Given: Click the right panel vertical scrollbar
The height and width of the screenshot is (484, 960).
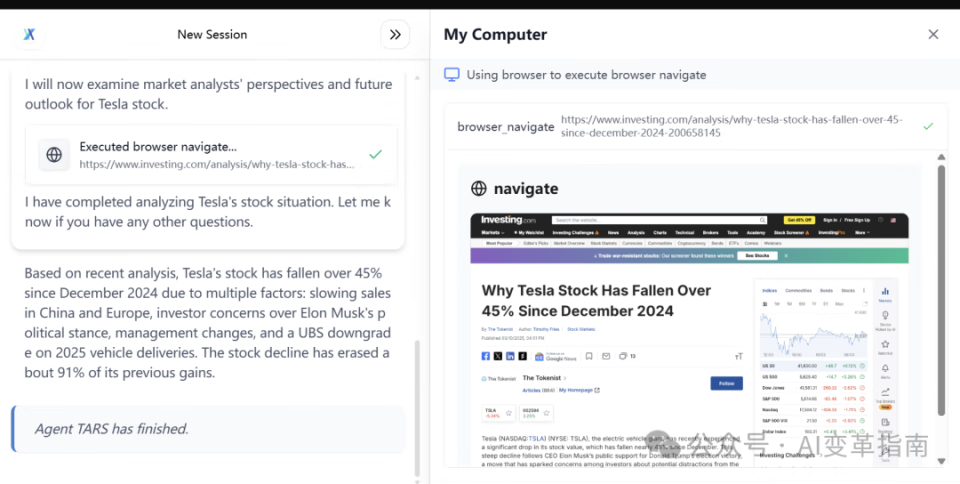Looking at the screenshot, I should pyautogui.click(x=940, y=290).
